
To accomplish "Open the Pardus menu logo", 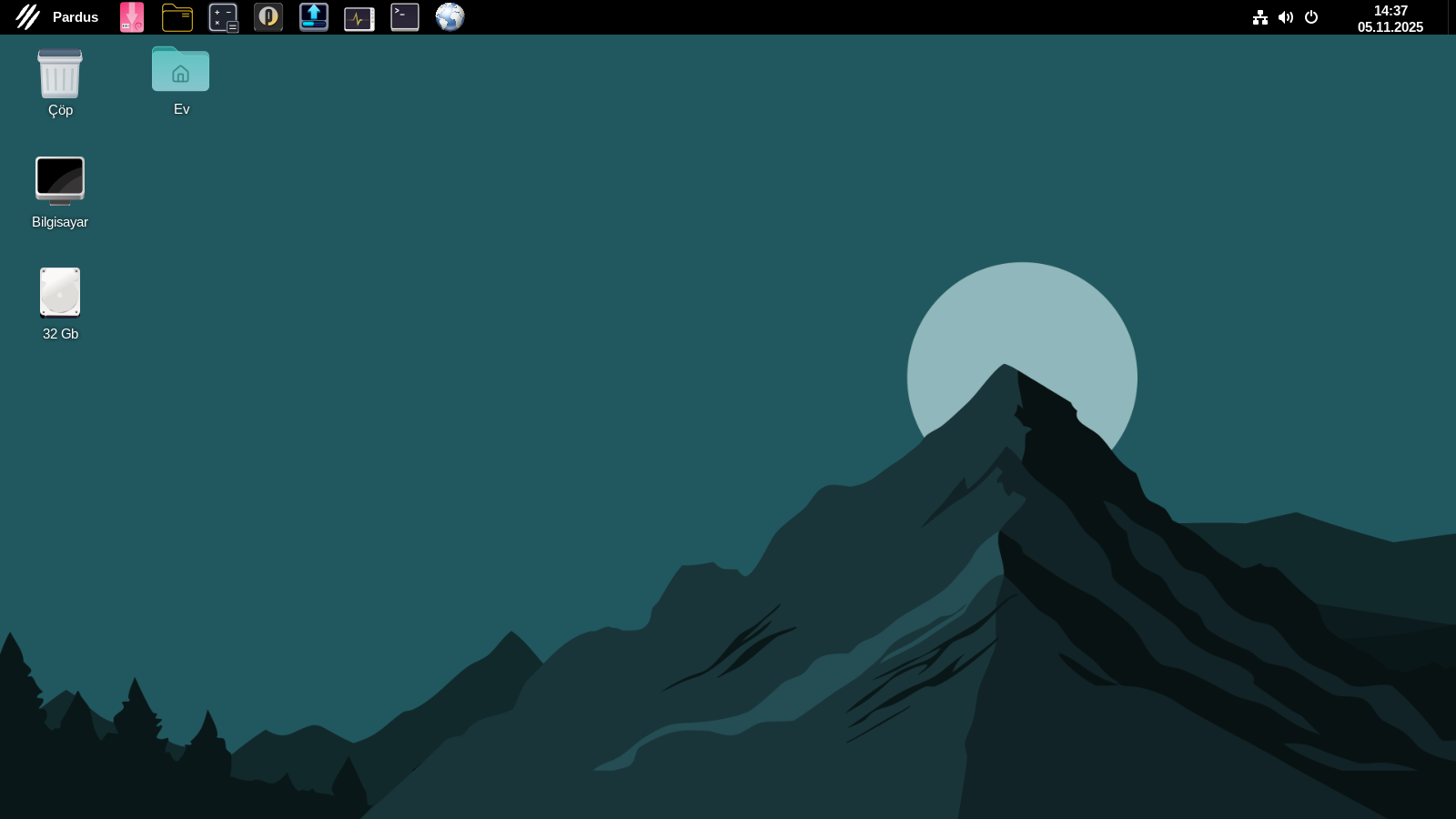I will [x=27, y=17].
